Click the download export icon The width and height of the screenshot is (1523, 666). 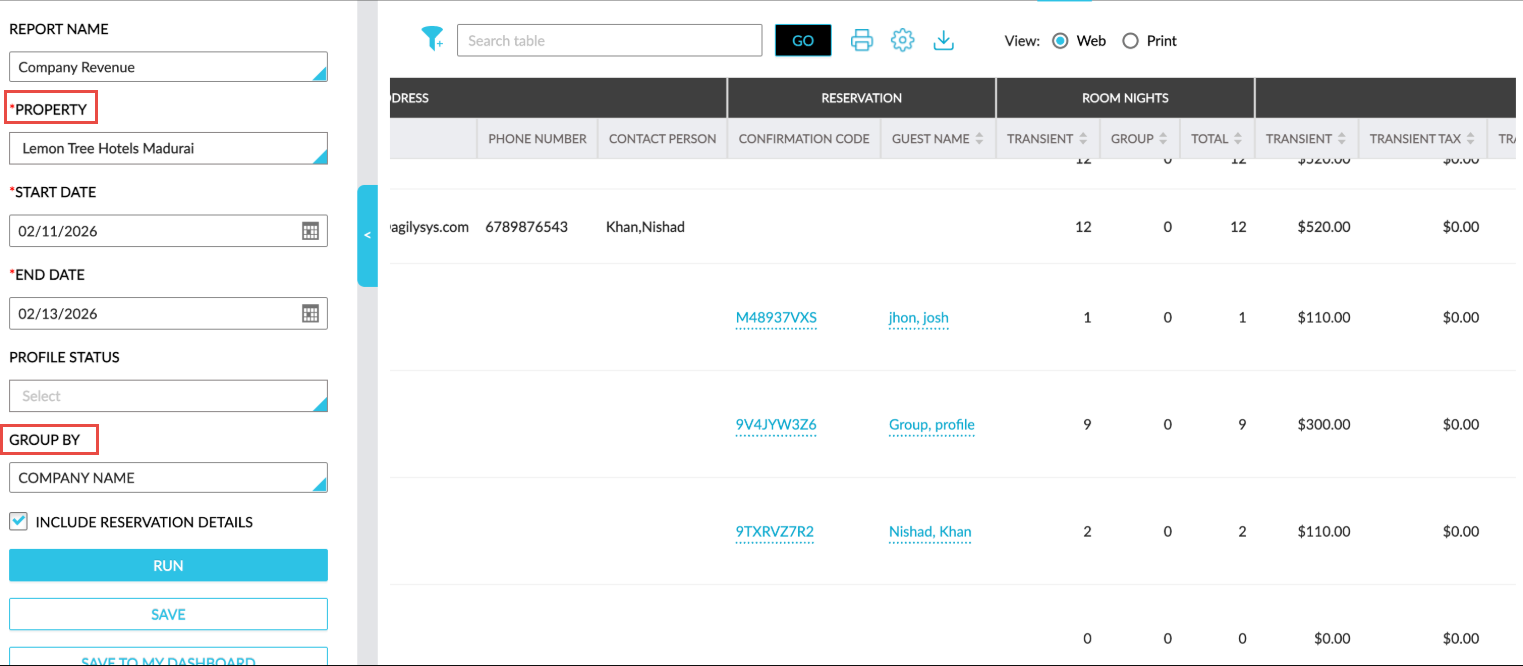(x=943, y=40)
